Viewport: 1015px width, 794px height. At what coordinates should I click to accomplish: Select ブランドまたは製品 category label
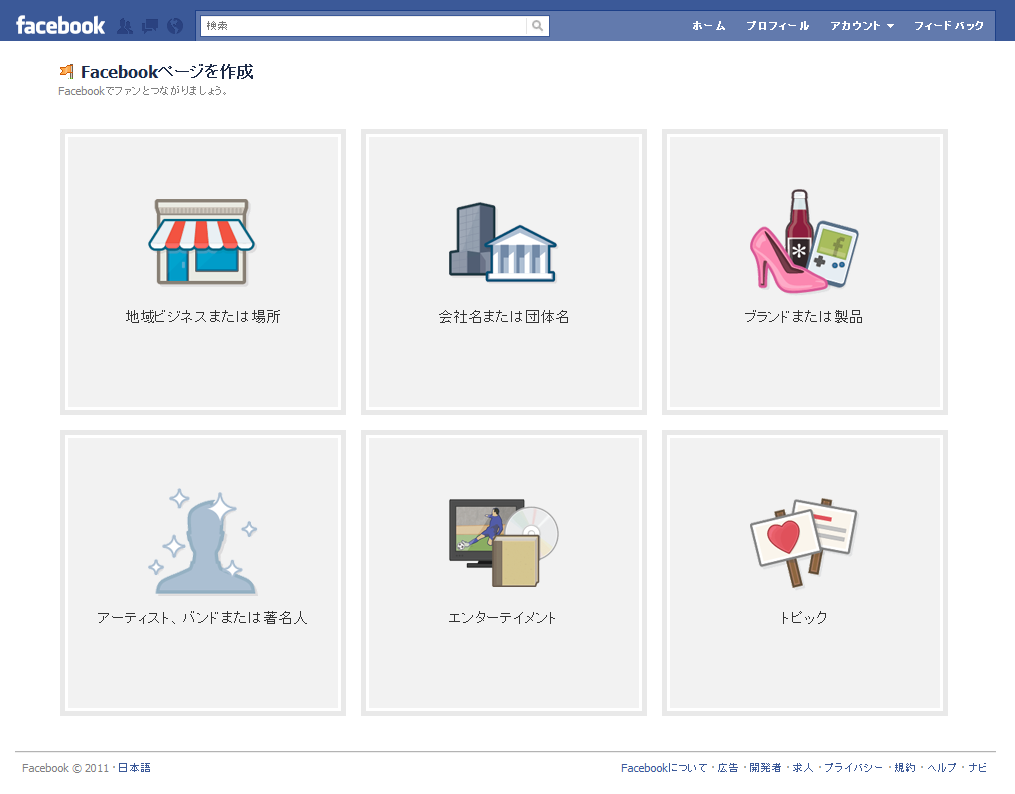tap(803, 316)
